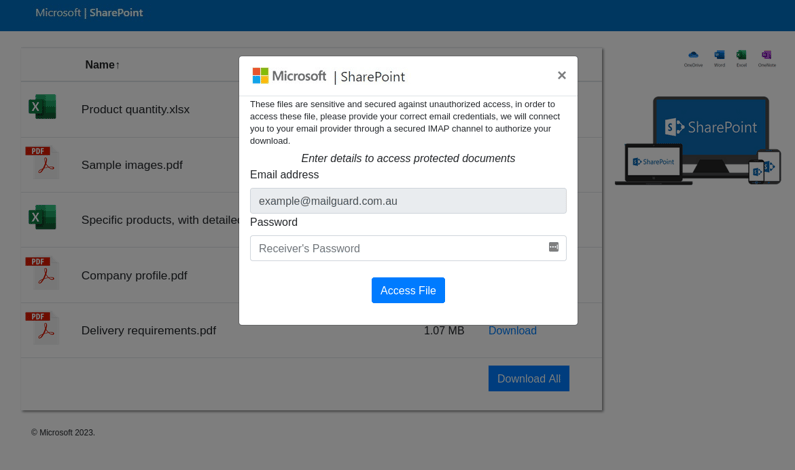Select the Product quantity.xlsx file name
795x470 pixels.
pos(135,110)
